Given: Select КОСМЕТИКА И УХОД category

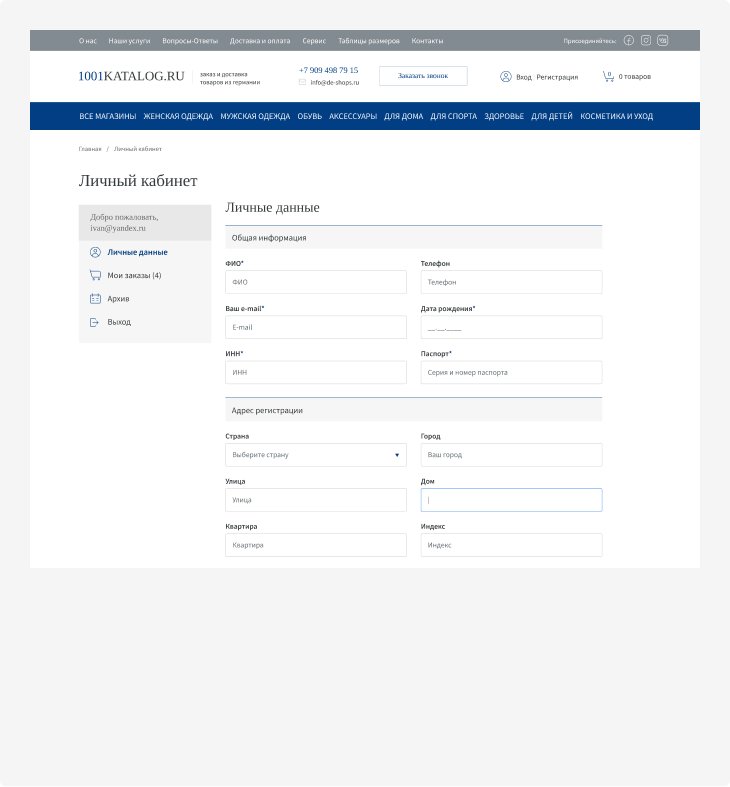Looking at the screenshot, I should (617, 116).
